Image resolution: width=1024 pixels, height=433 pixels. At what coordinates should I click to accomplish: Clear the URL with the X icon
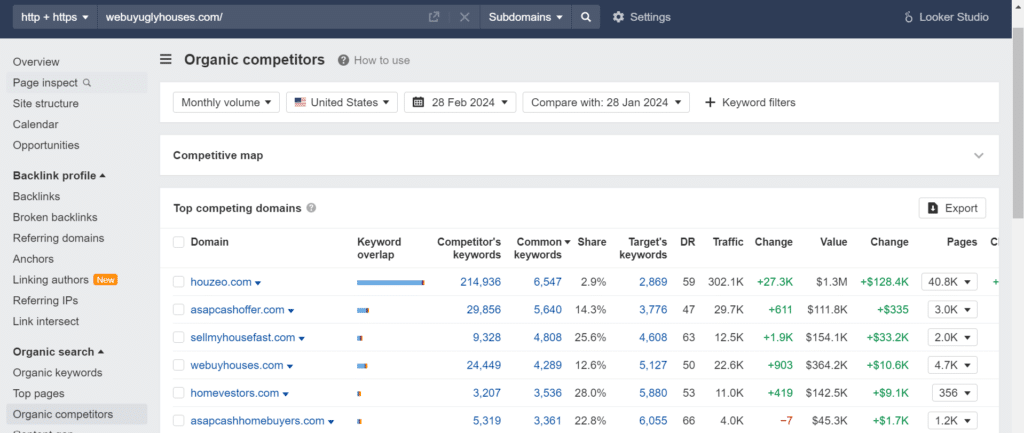pyautogui.click(x=464, y=17)
